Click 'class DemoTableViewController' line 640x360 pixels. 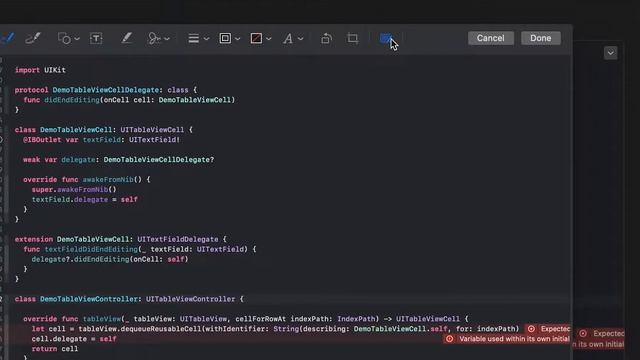click(129, 299)
